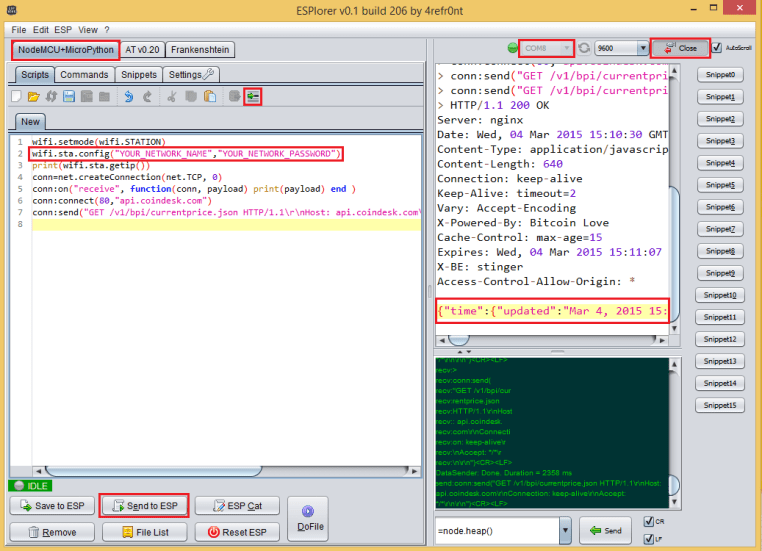This screenshot has height=551, width=762.
Task: Toggle the AutoScroll checkbox
Action: [x=716, y=48]
